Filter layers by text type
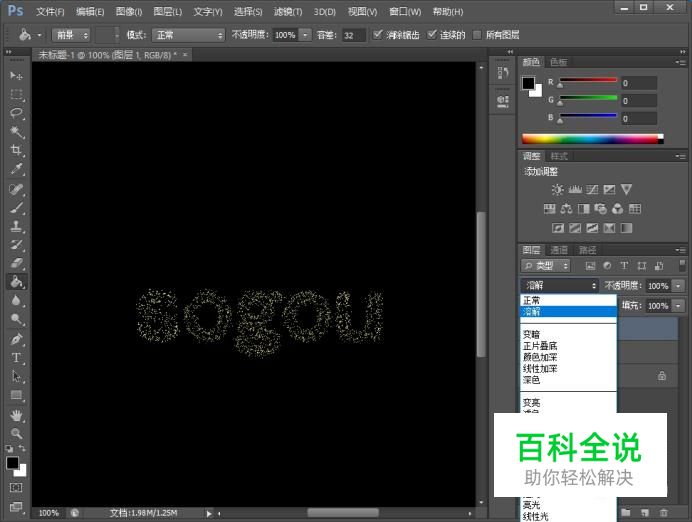 [x=624, y=266]
